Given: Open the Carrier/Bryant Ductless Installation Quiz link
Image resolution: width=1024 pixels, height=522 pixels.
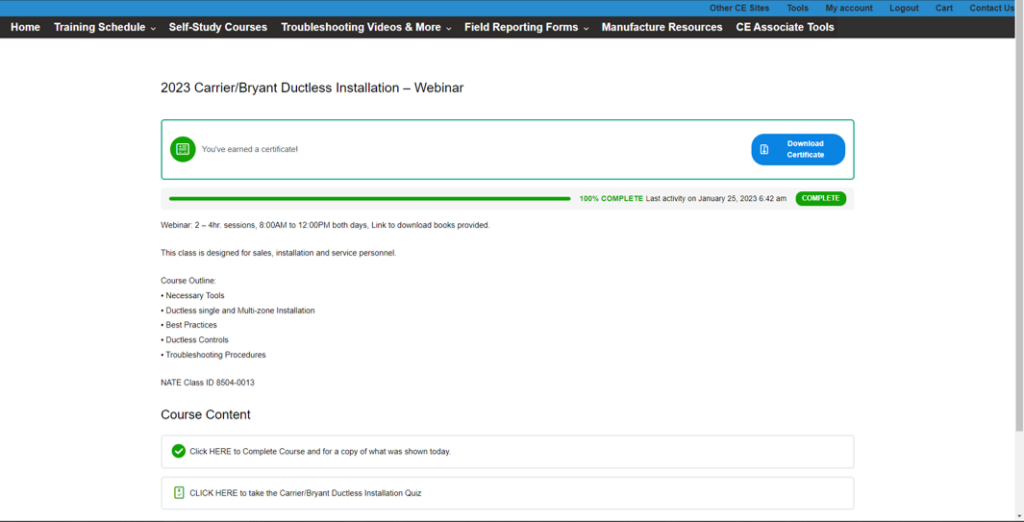Looking at the screenshot, I should coord(507,493).
